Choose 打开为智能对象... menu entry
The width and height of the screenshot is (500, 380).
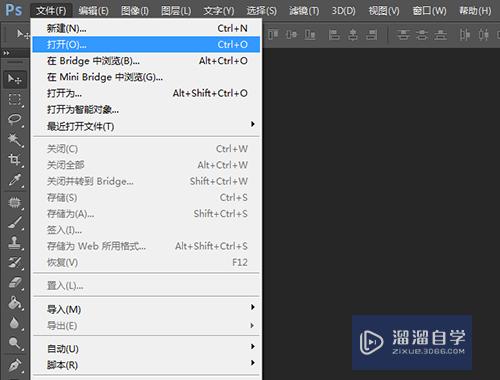click(x=146, y=110)
